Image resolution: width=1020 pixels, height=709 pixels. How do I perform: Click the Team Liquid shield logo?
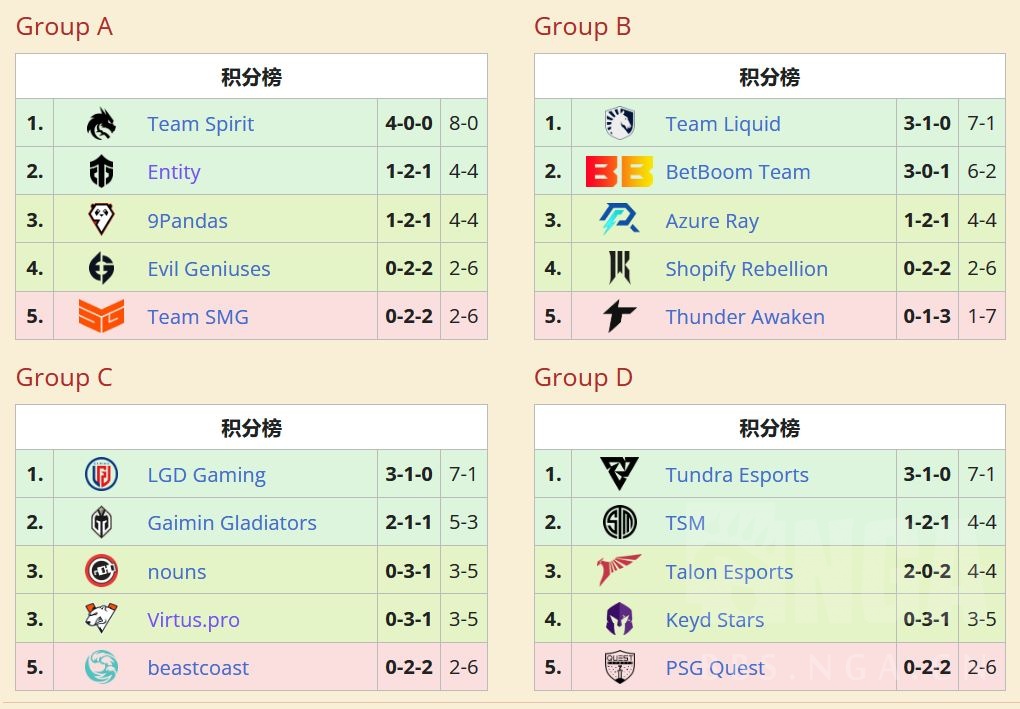[619, 124]
